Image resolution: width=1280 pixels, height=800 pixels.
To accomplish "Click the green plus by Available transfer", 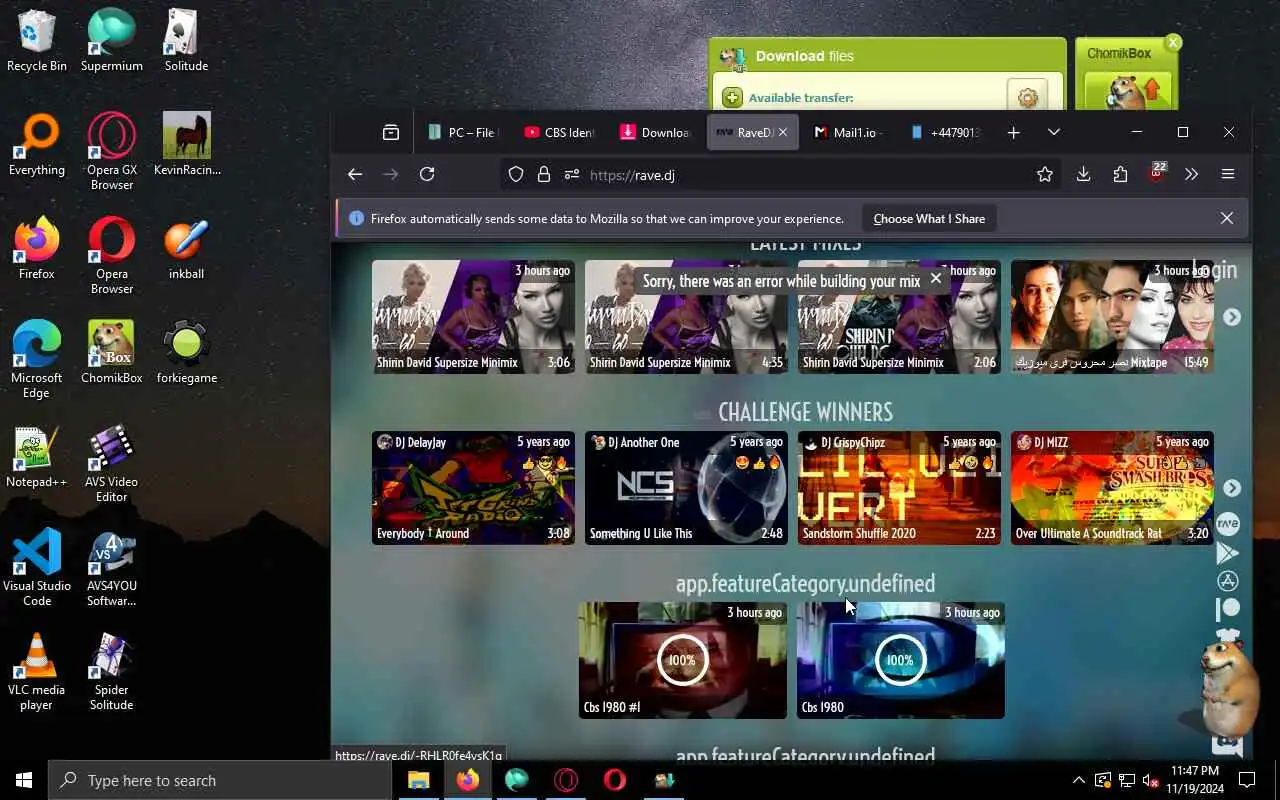I will click(x=733, y=97).
